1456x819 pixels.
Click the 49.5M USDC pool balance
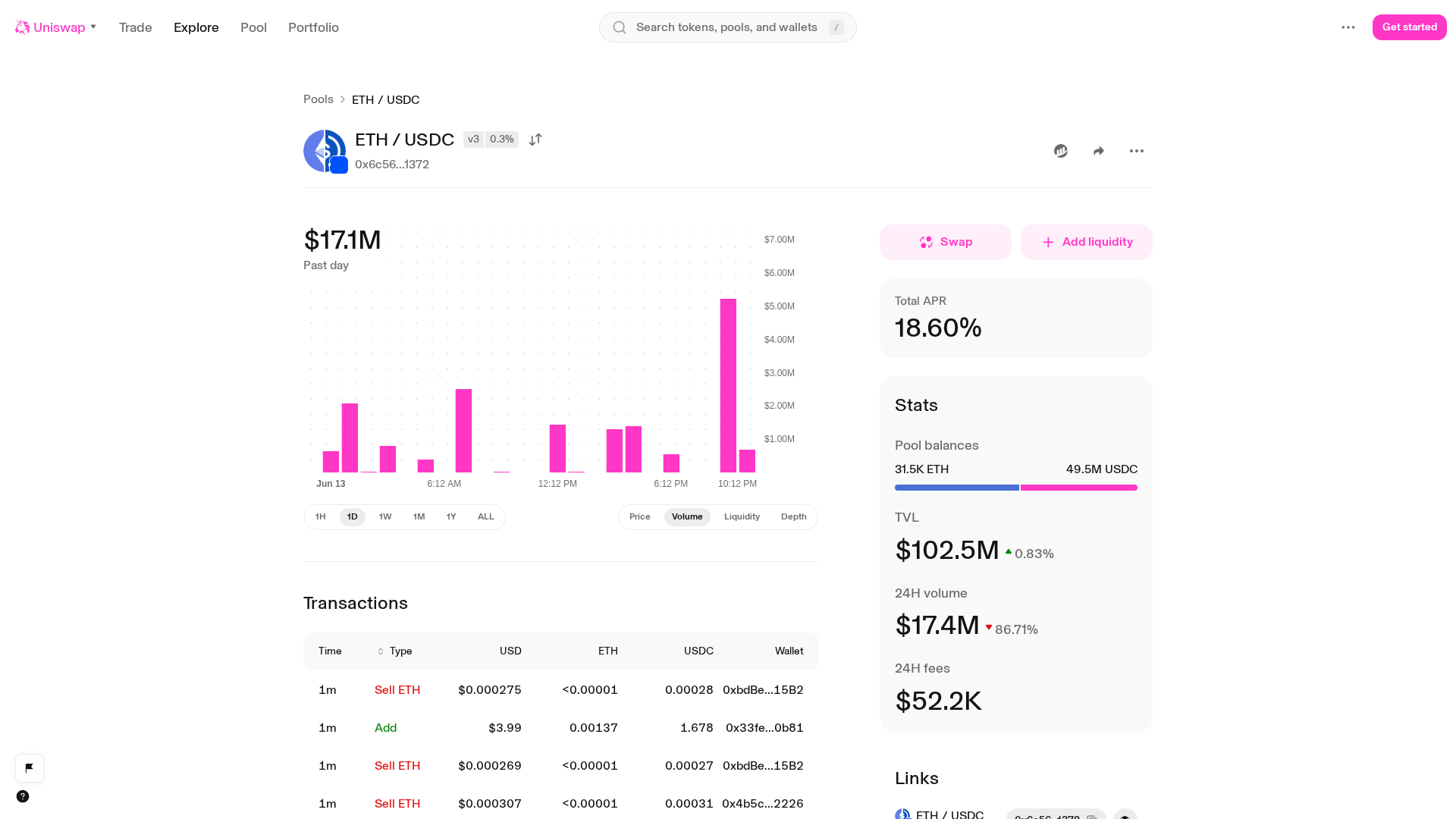(x=1102, y=469)
